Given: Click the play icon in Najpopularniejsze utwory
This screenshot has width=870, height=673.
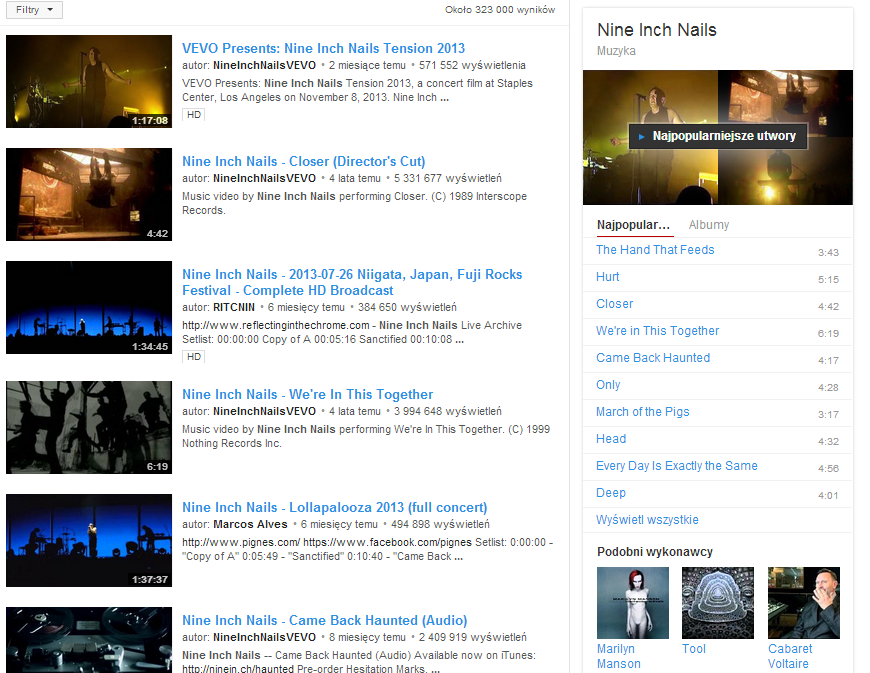Looking at the screenshot, I should pyautogui.click(x=641, y=136).
